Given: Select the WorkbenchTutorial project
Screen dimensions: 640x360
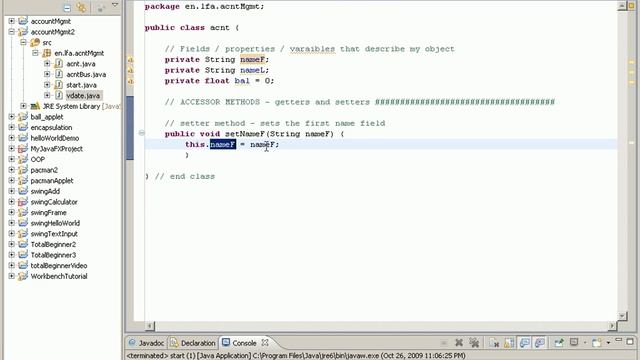Looking at the screenshot, I should (59, 276).
